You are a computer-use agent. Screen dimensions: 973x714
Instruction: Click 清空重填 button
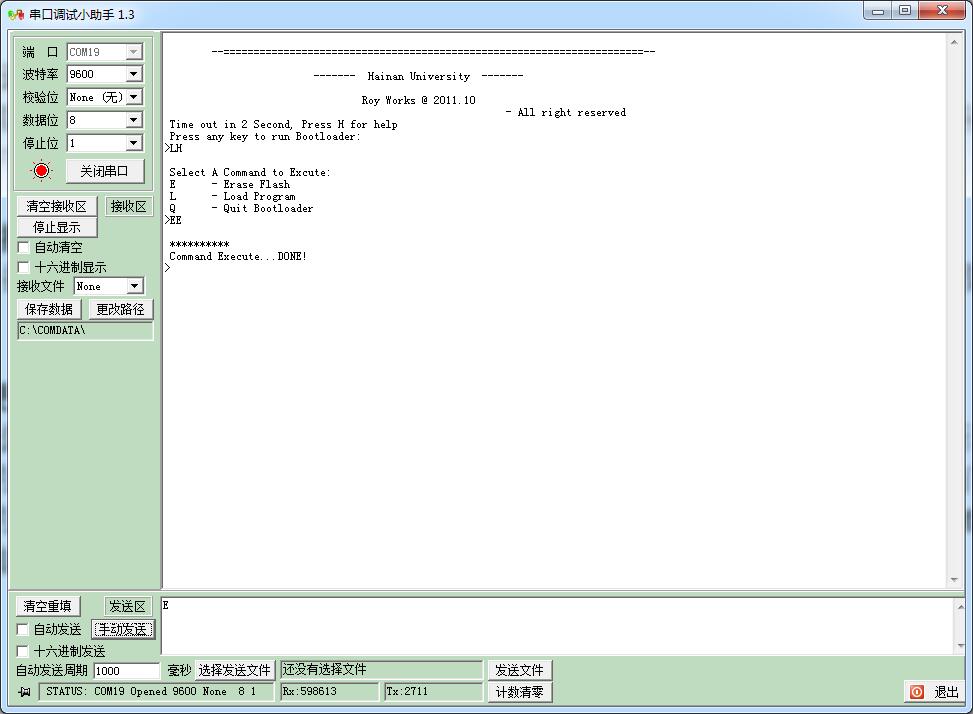coord(48,606)
